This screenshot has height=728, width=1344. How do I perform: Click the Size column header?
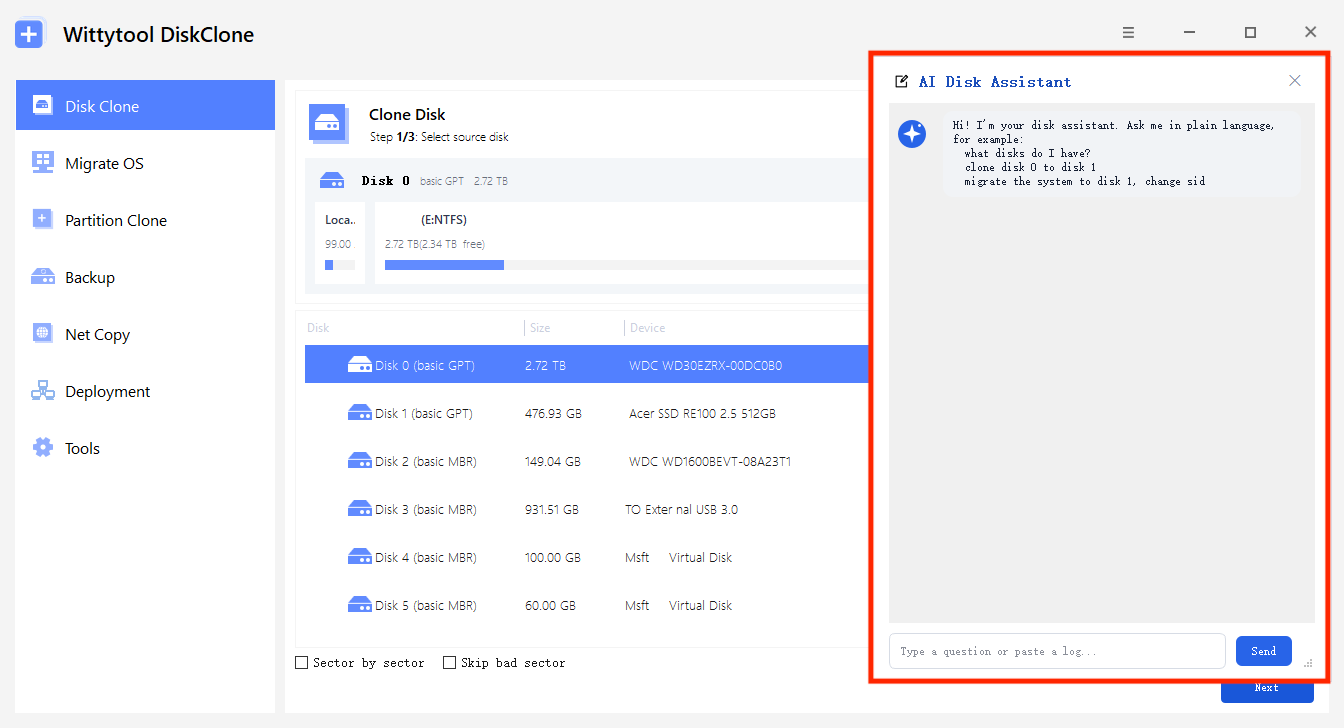click(540, 328)
